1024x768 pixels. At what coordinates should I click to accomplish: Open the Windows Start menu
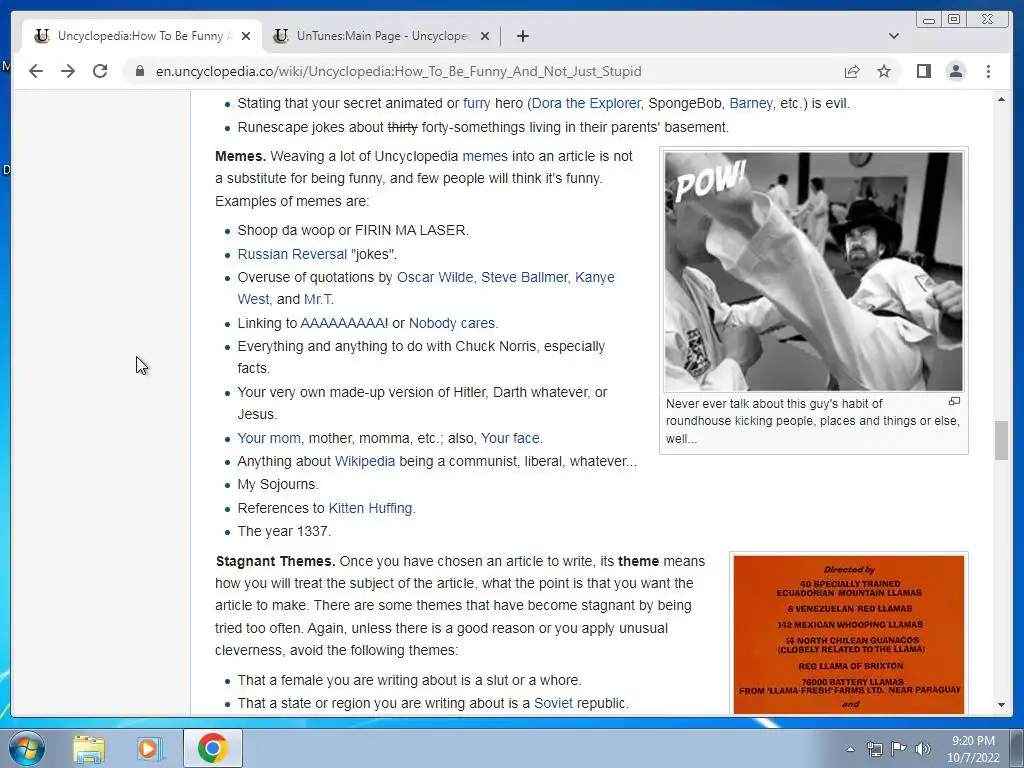[27, 748]
